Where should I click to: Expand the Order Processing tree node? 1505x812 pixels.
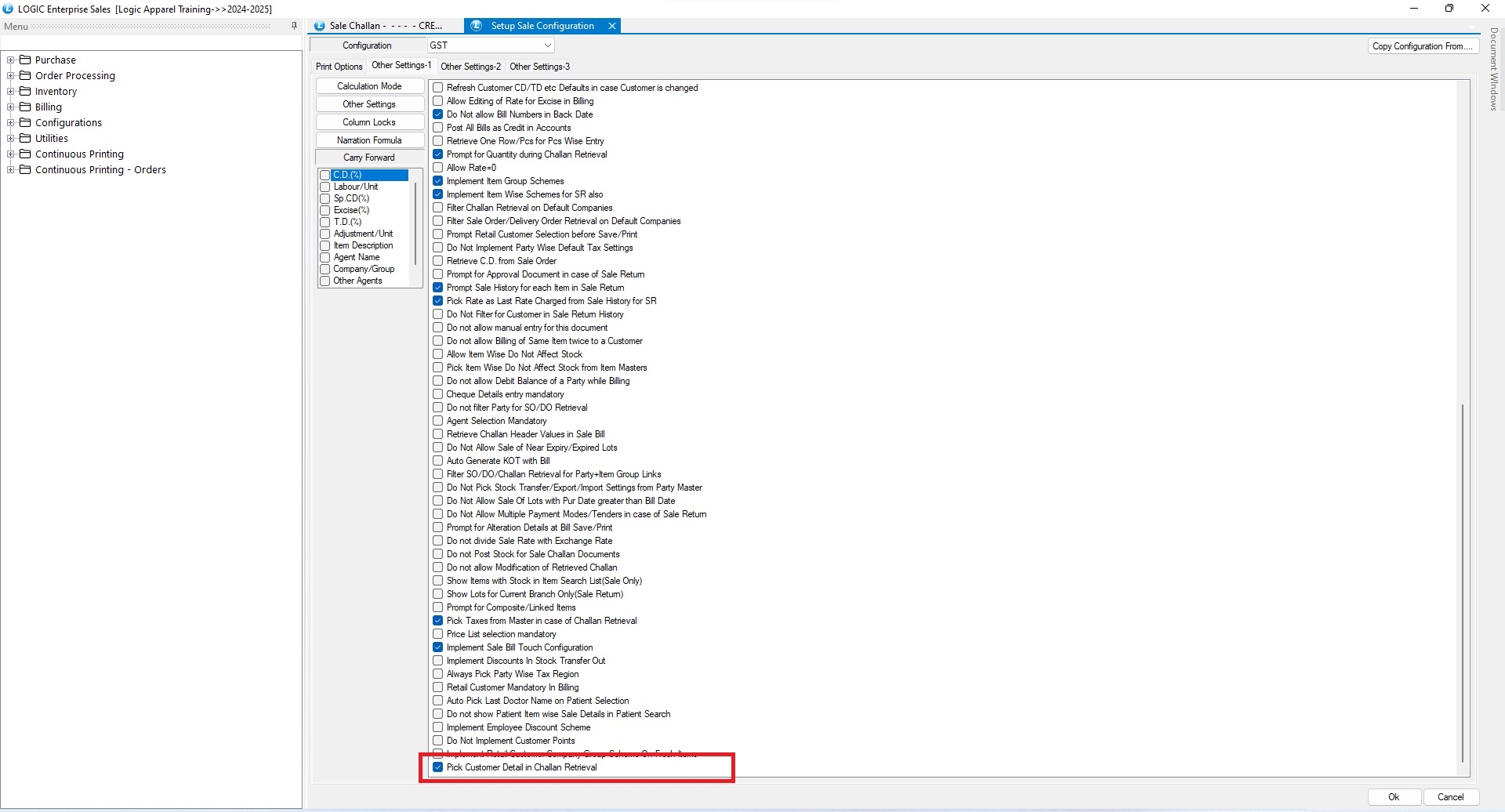[x=11, y=75]
